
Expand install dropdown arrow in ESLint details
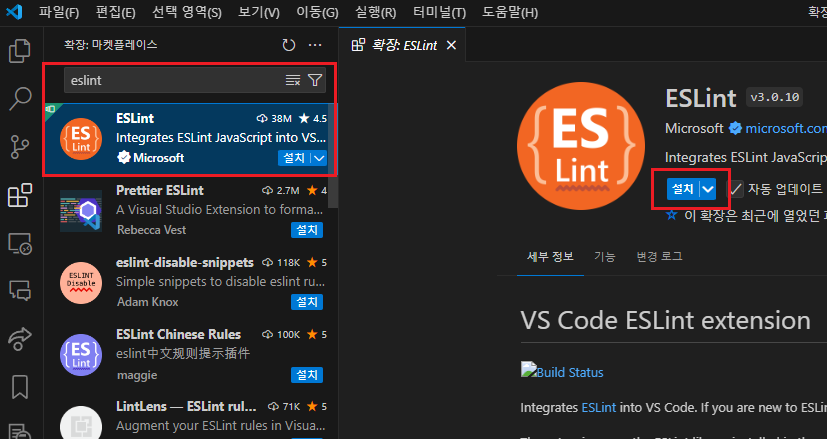click(x=708, y=189)
